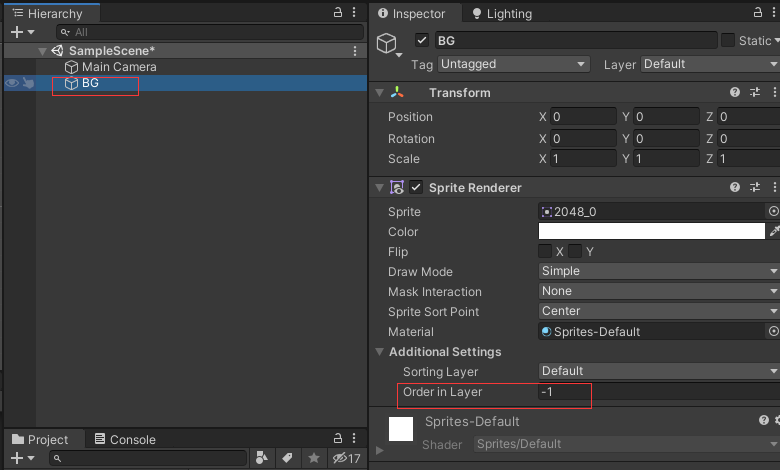Collapse the Sprite Renderer component foldout
Screen dimensions: 780x470
(x=380, y=188)
